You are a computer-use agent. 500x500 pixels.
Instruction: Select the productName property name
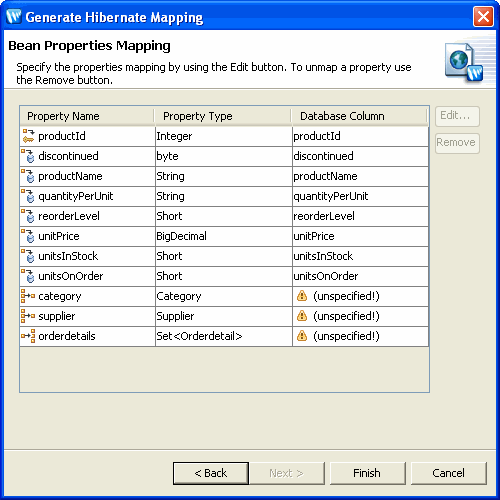tap(70, 176)
